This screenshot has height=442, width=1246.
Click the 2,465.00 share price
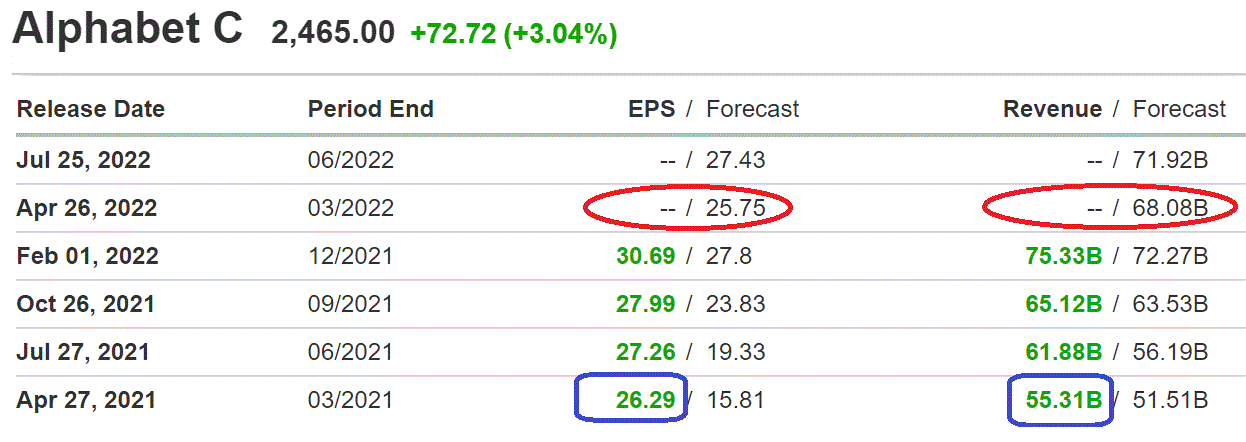pos(333,33)
